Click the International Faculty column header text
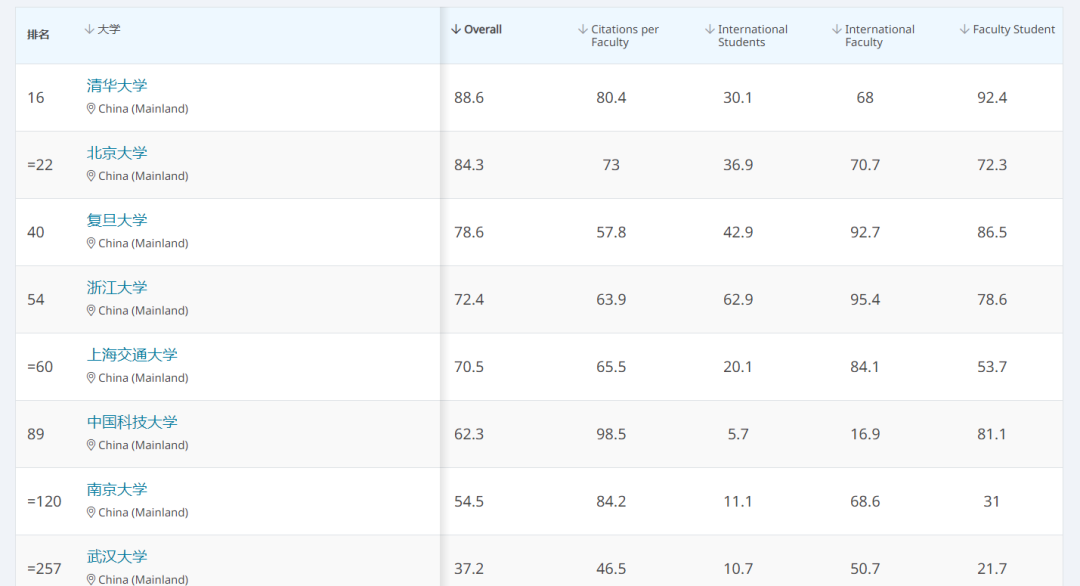Image resolution: width=1080 pixels, height=586 pixels. [880, 36]
